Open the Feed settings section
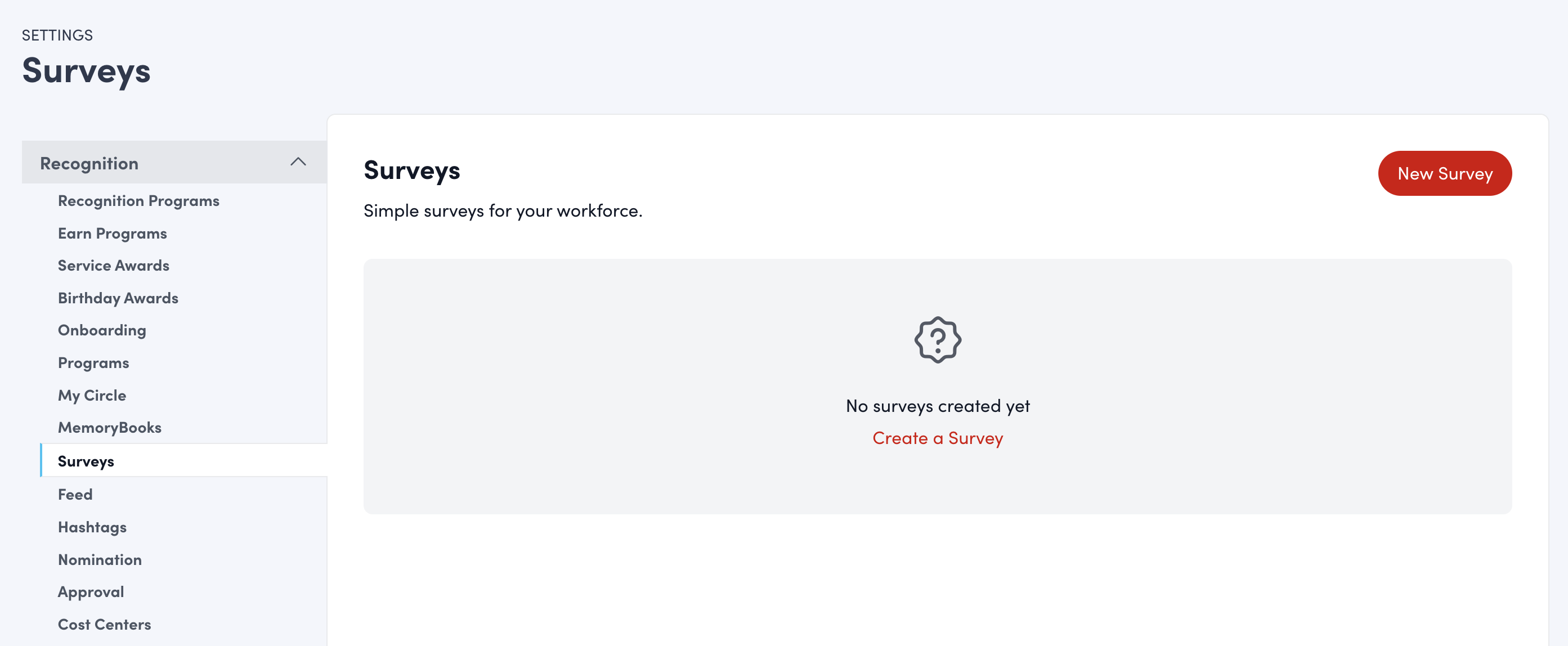1568x646 pixels. (75, 495)
